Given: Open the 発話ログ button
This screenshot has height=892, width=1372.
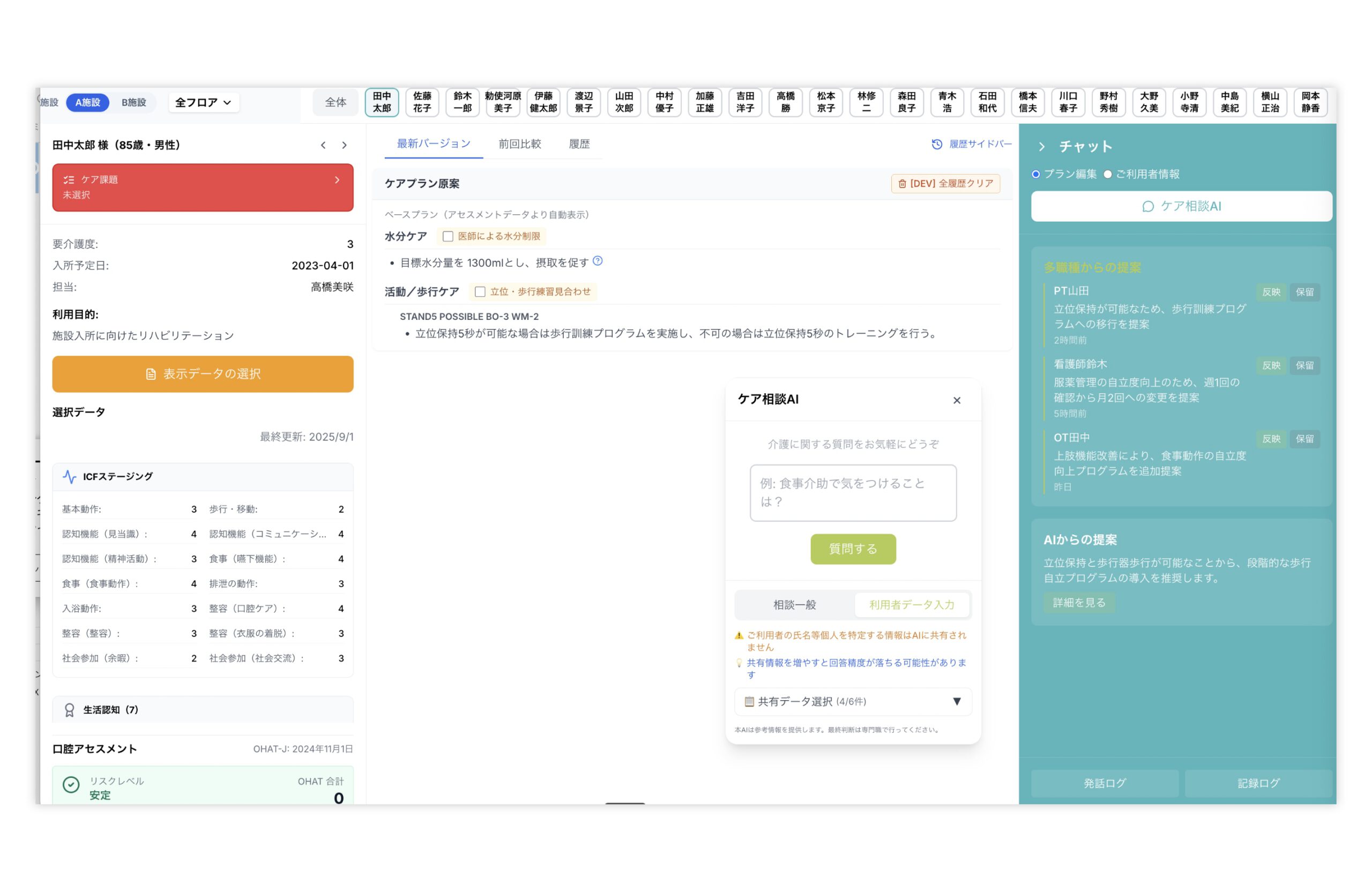Looking at the screenshot, I should pyautogui.click(x=1105, y=784).
